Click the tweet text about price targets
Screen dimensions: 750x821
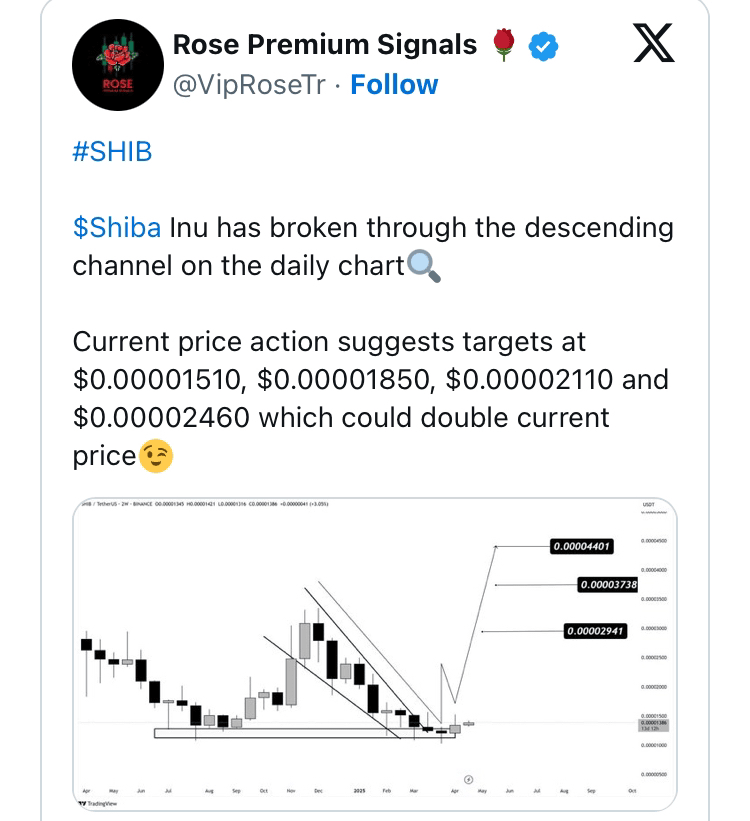tap(370, 398)
